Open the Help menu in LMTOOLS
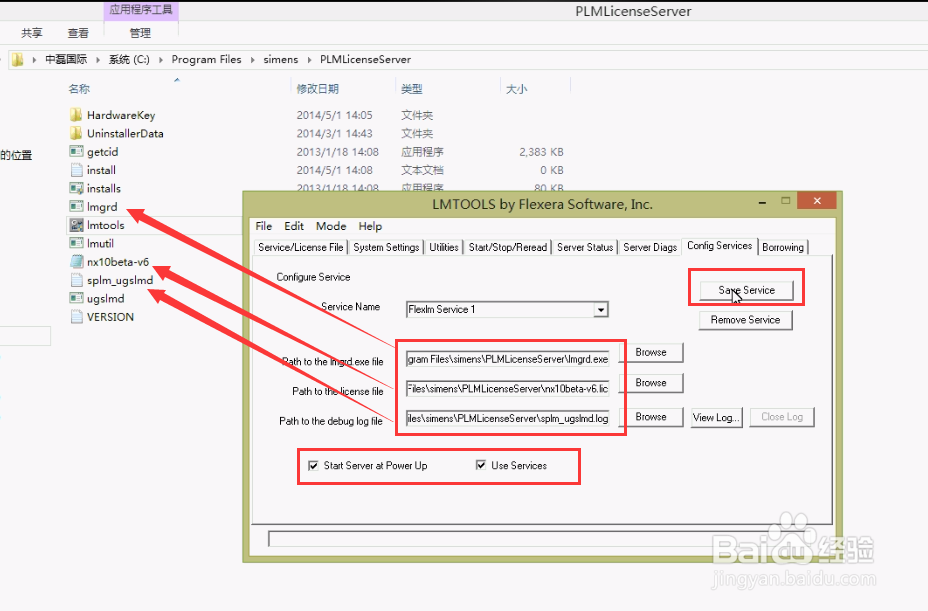 [370, 226]
